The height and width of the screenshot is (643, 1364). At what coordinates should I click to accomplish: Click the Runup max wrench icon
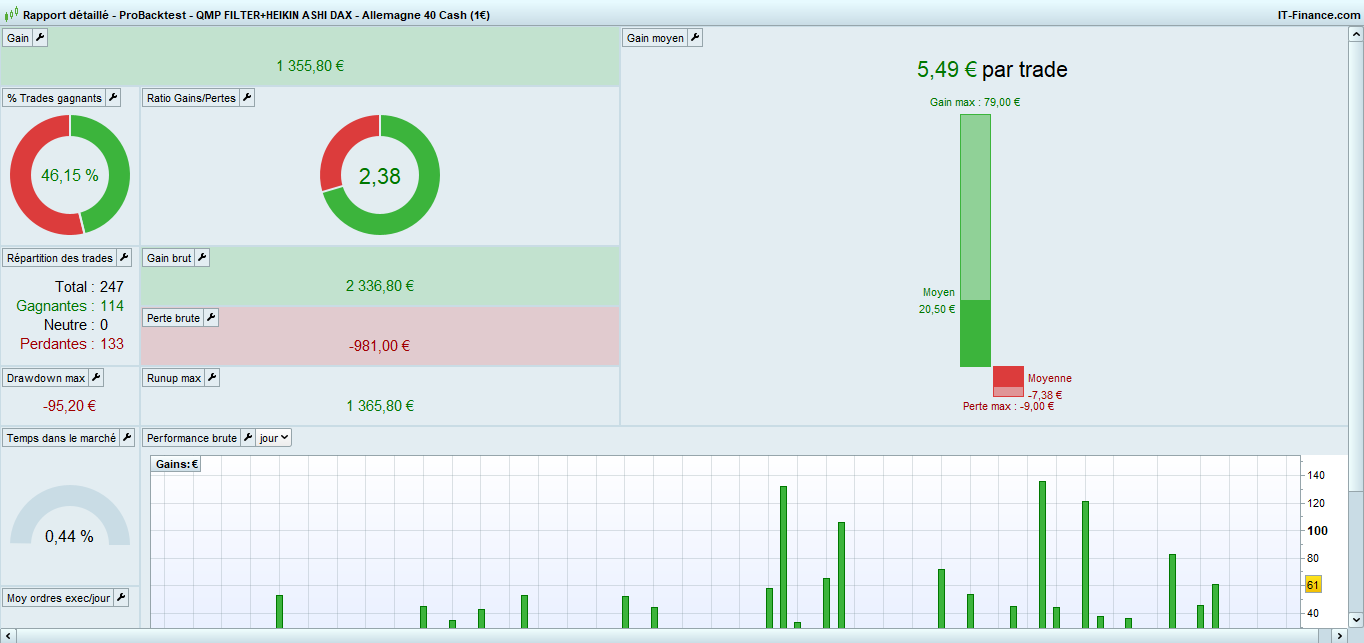(212, 378)
